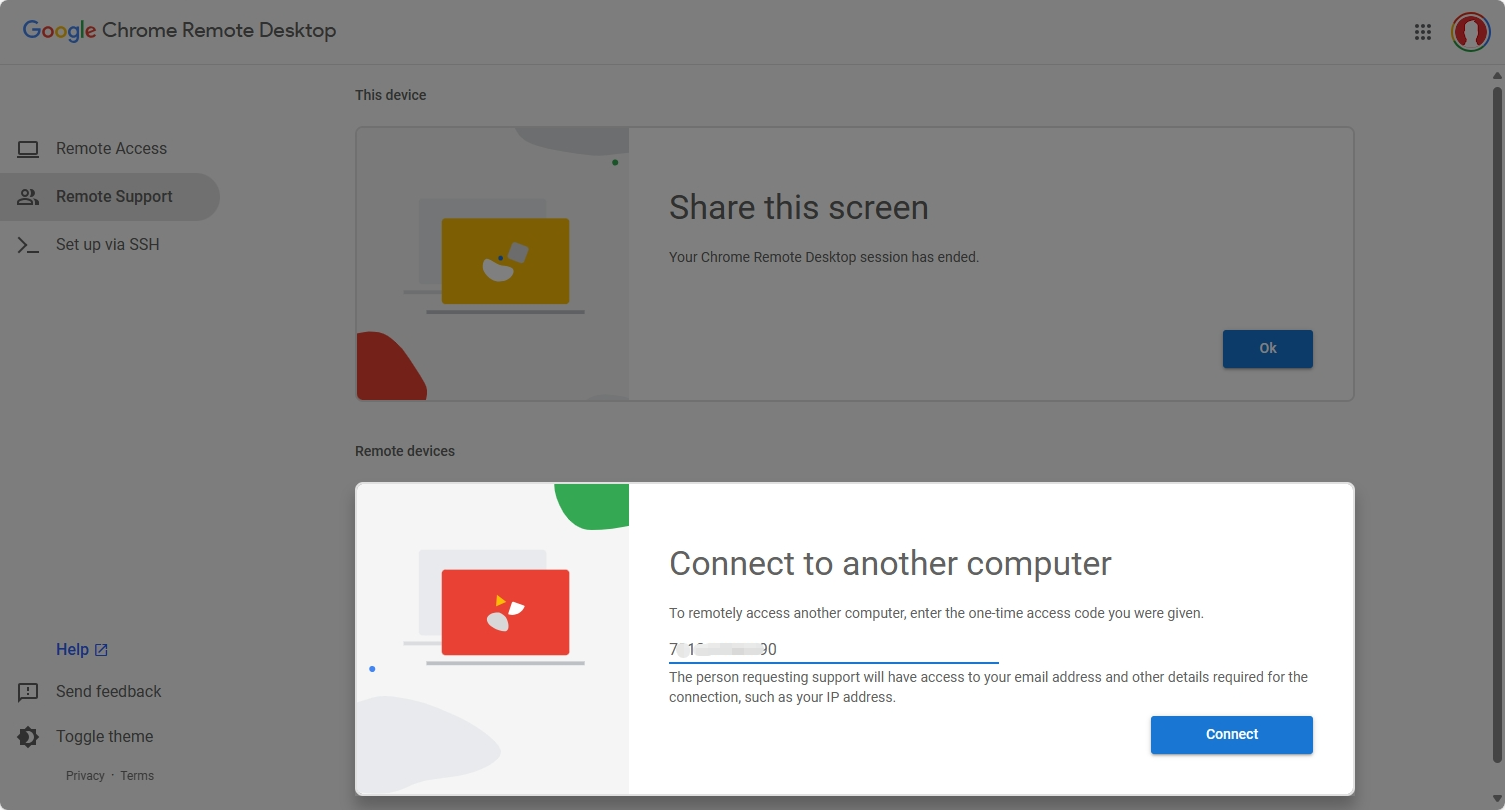The width and height of the screenshot is (1505, 810).
Task: Click the 'session has ended' message text
Action: pos(824,257)
